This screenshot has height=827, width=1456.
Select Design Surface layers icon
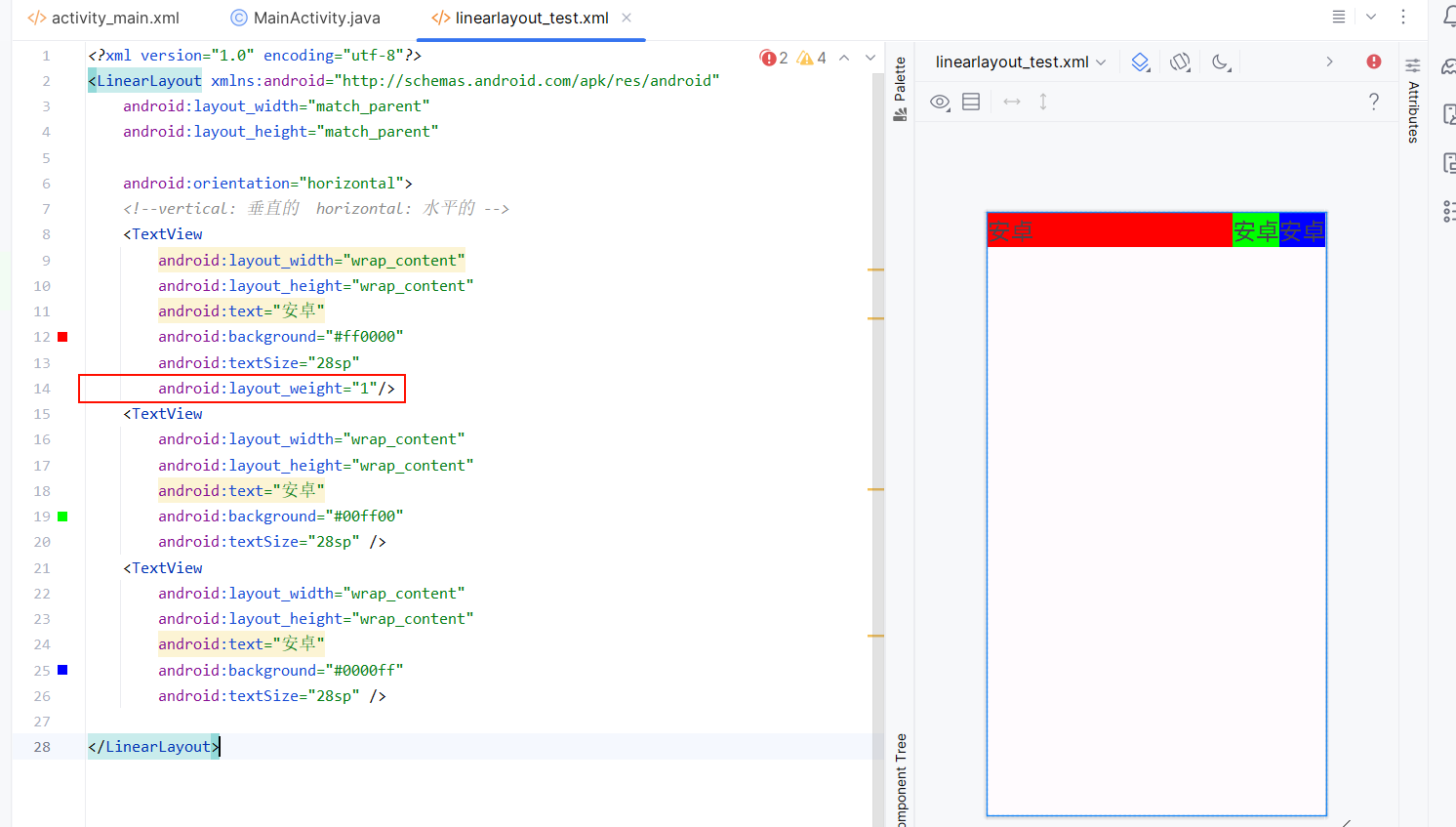click(x=1140, y=62)
